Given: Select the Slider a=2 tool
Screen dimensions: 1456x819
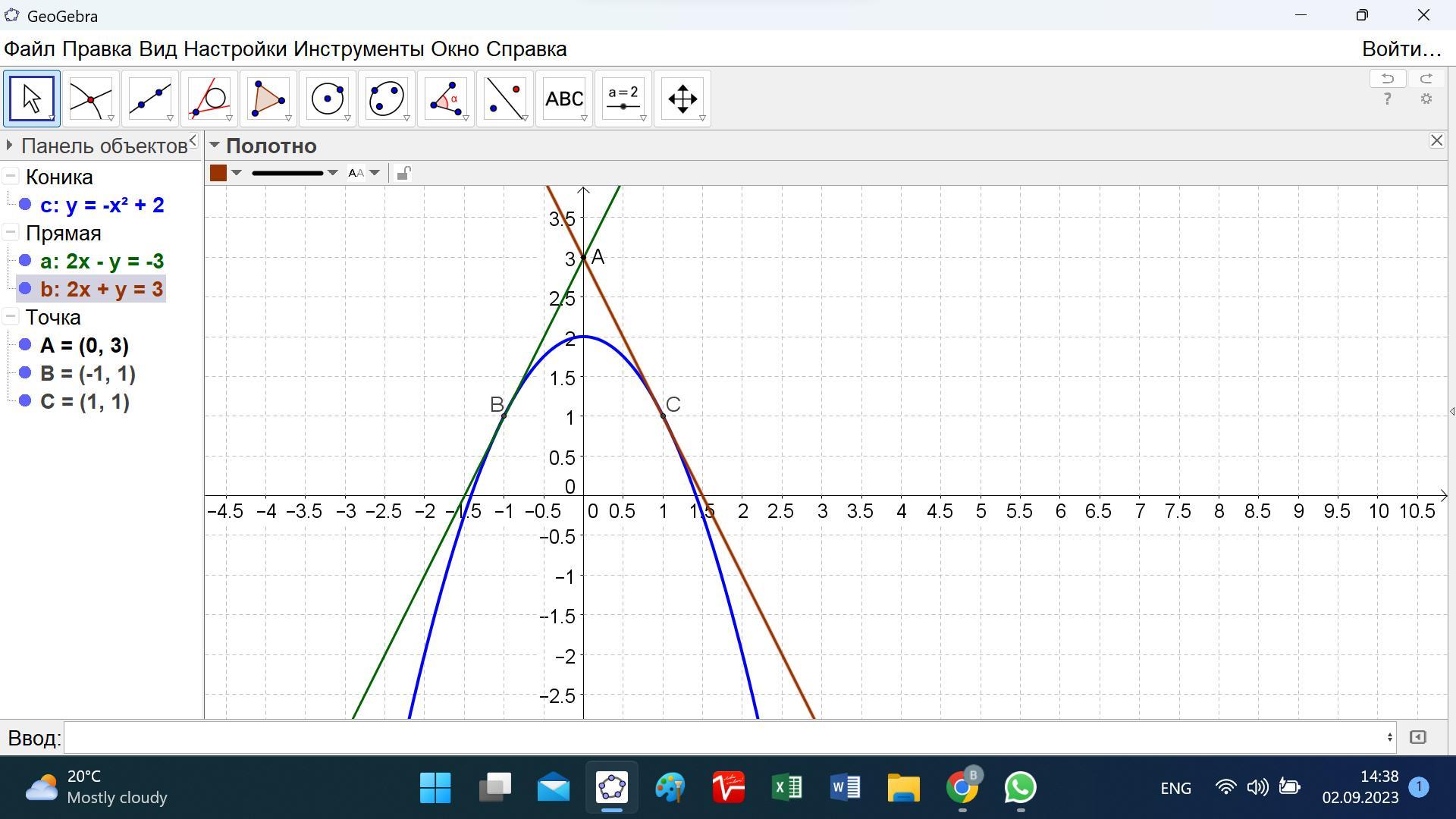Looking at the screenshot, I should point(623,99).
